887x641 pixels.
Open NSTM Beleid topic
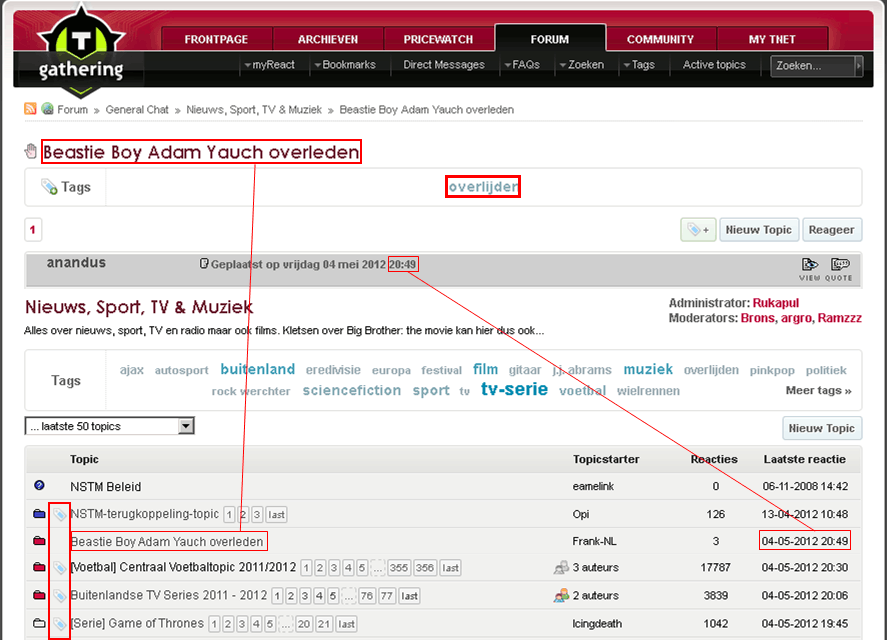tap(106, 487)
